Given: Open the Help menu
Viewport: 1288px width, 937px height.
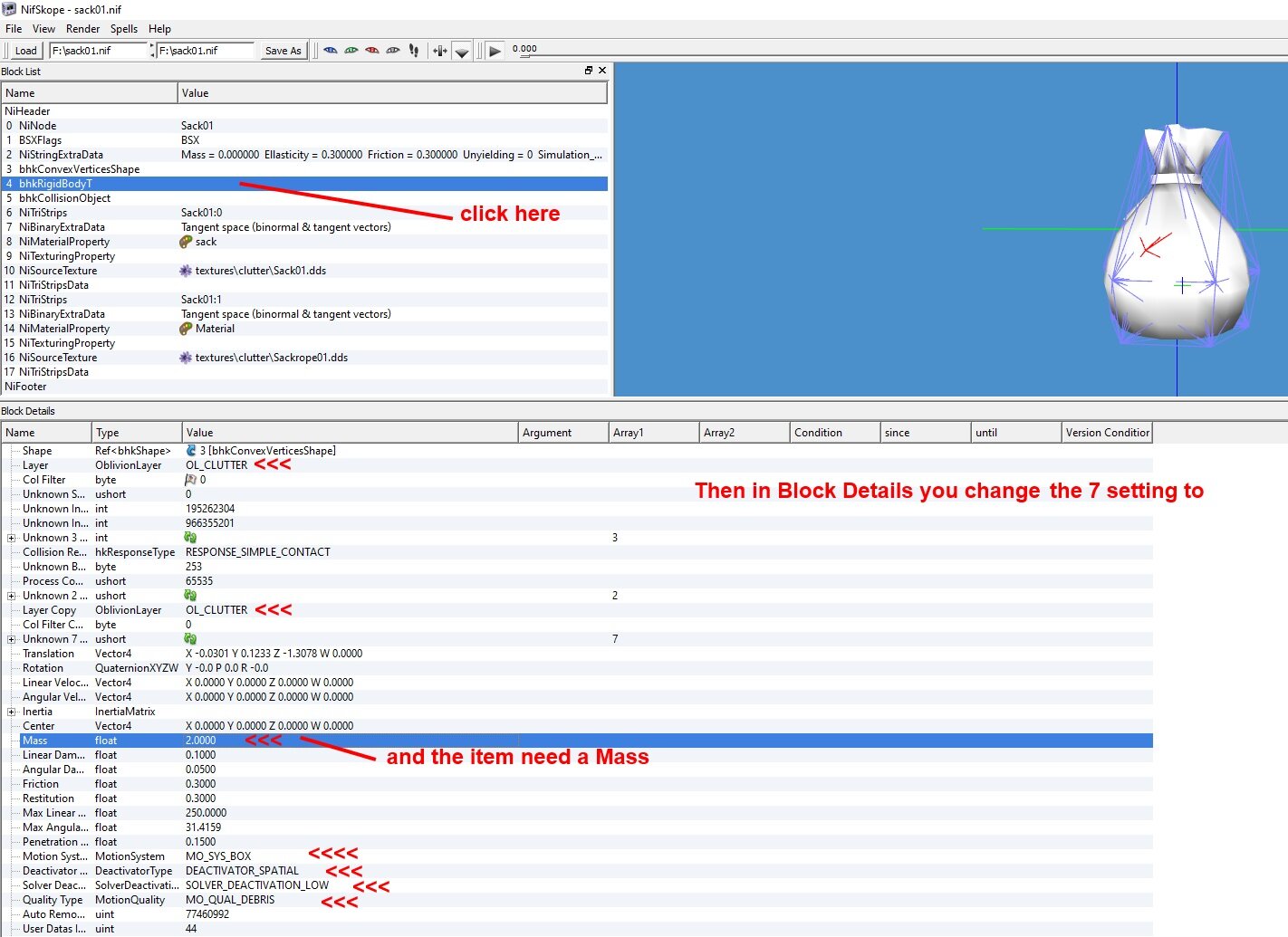Looking at the screenshot, I should click(159, 29).
